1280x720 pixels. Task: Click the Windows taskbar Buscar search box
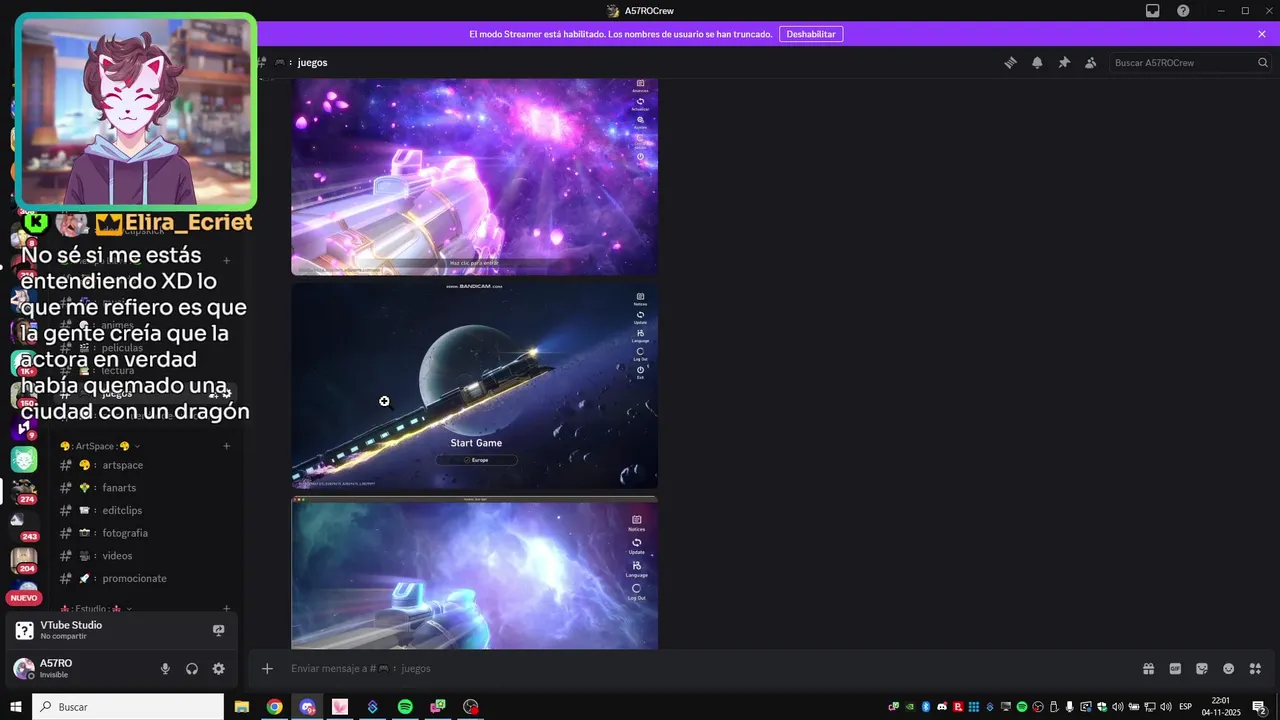click(x=128, y=707)
